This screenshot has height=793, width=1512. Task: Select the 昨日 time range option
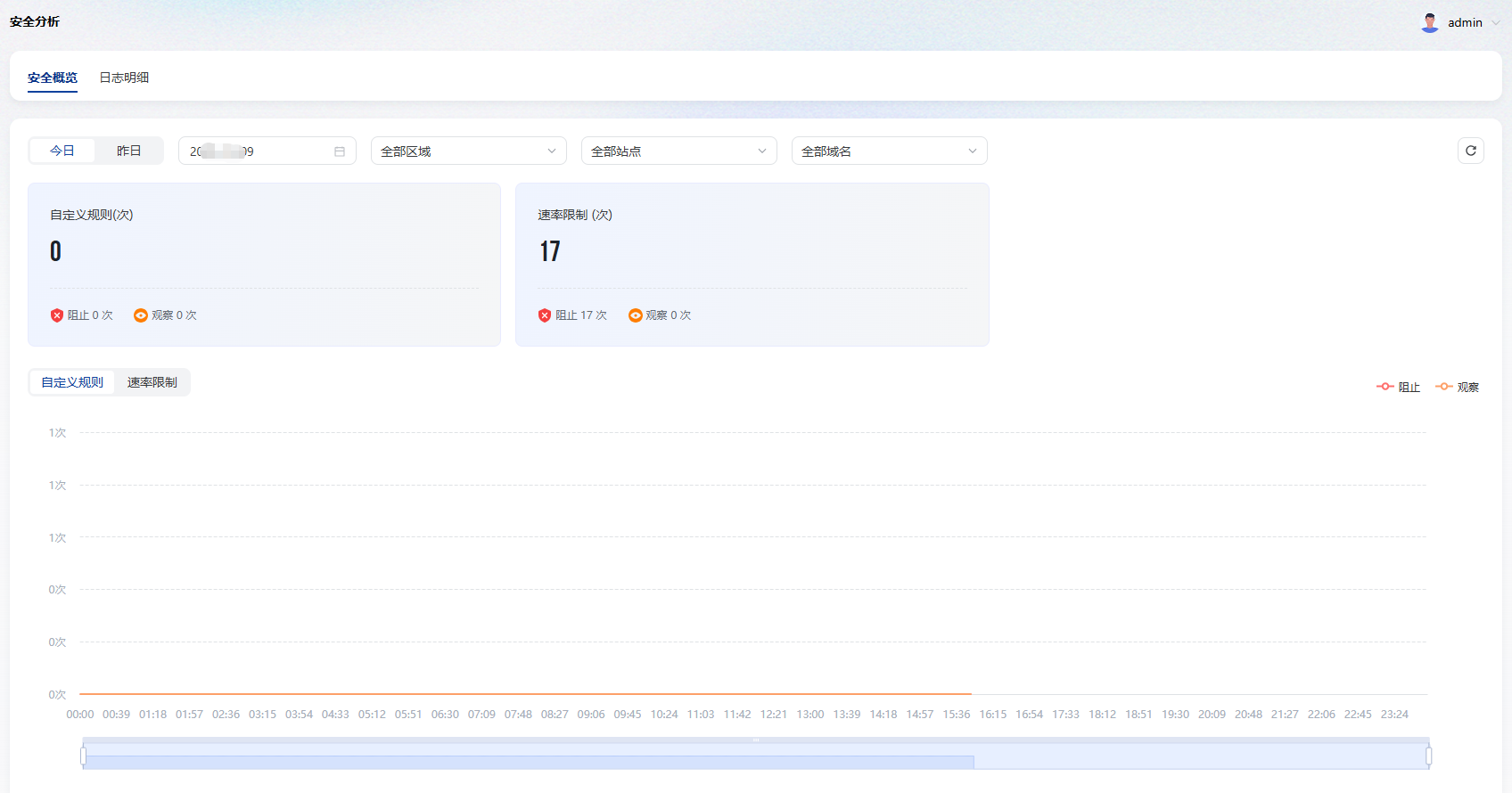(129, 151)
